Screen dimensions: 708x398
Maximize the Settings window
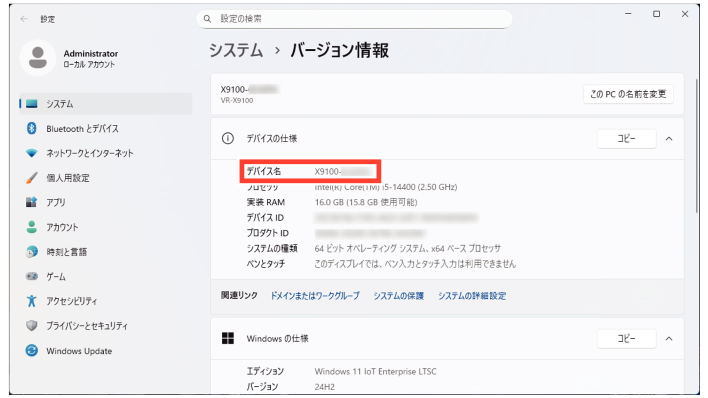(x=657, y=14)
